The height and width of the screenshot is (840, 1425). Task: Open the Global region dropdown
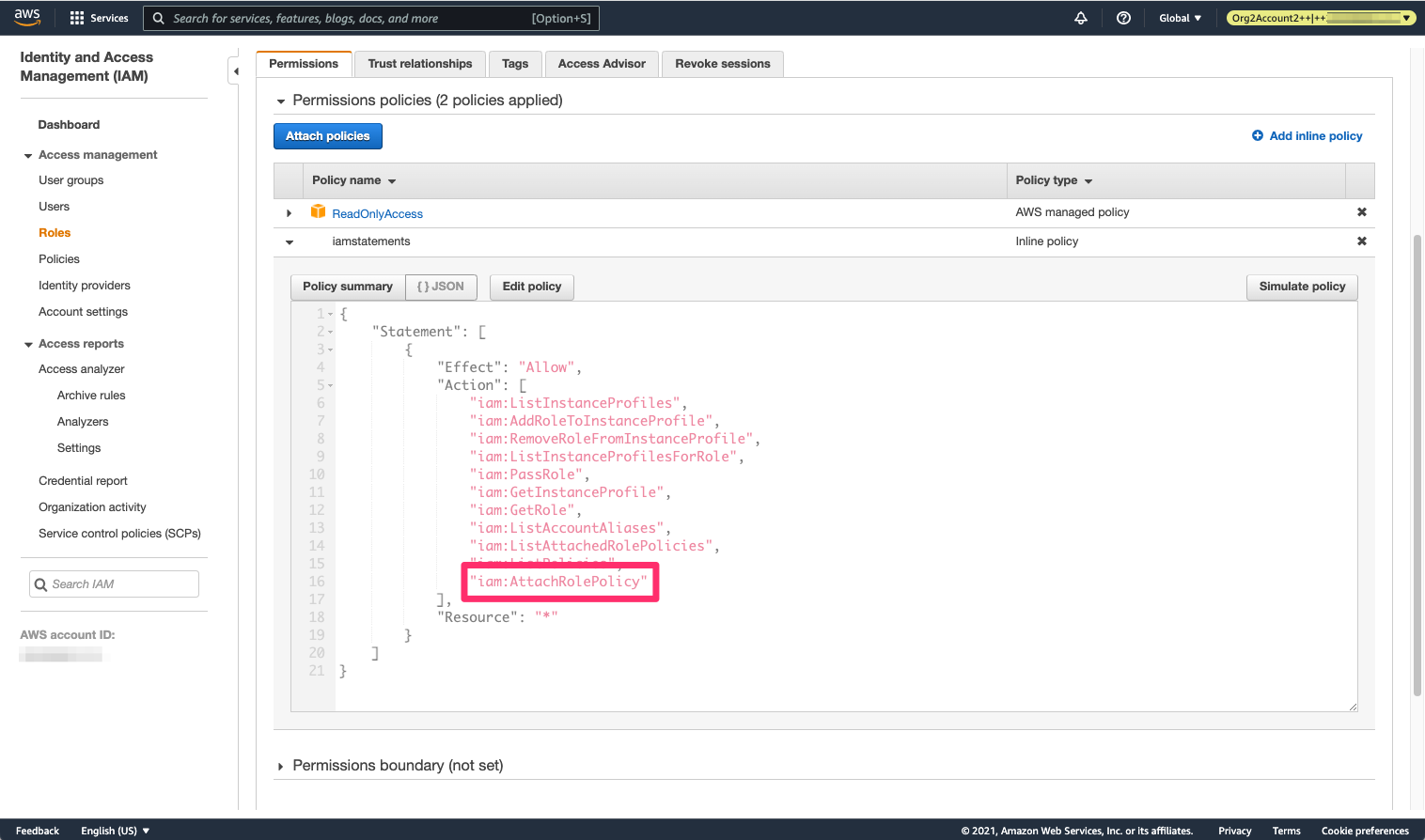[1180, 18]
